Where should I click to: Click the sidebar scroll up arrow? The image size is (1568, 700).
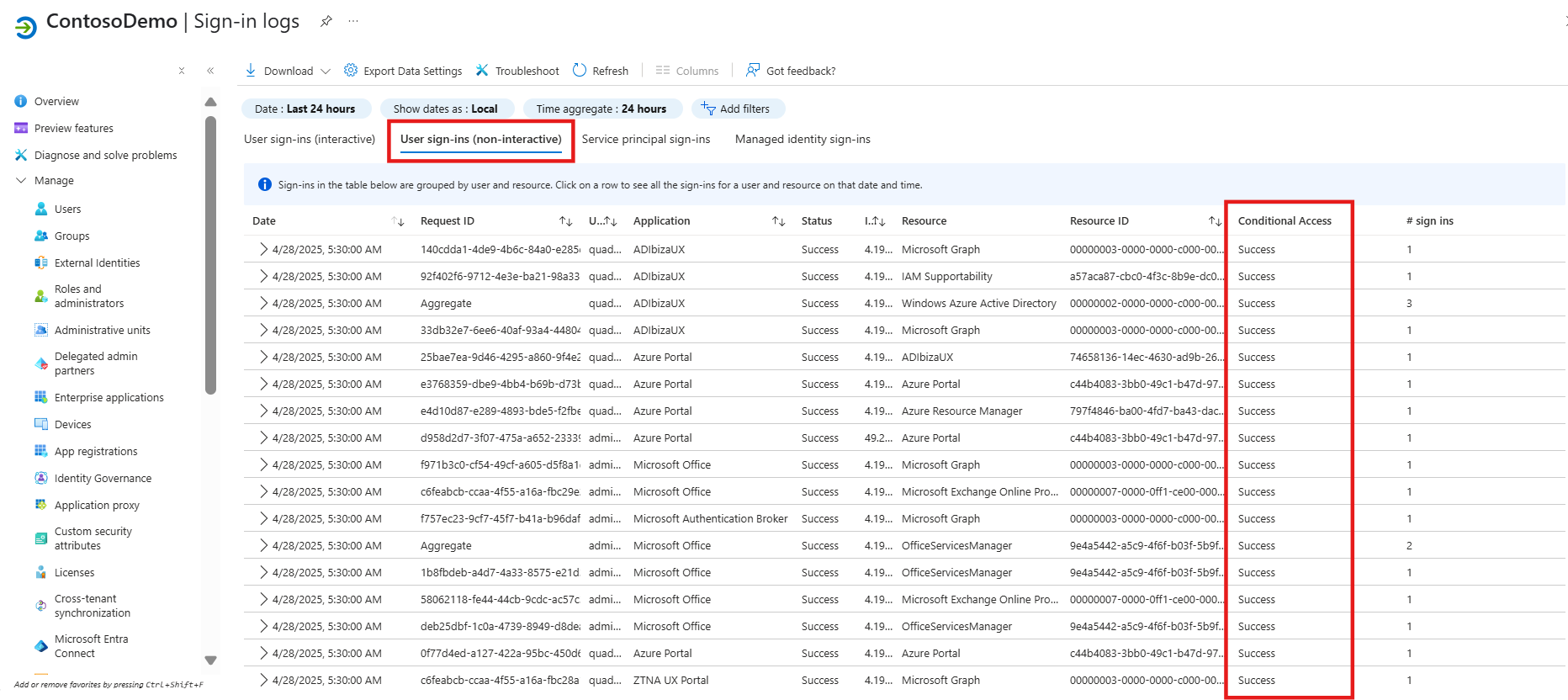coord(210,102)
